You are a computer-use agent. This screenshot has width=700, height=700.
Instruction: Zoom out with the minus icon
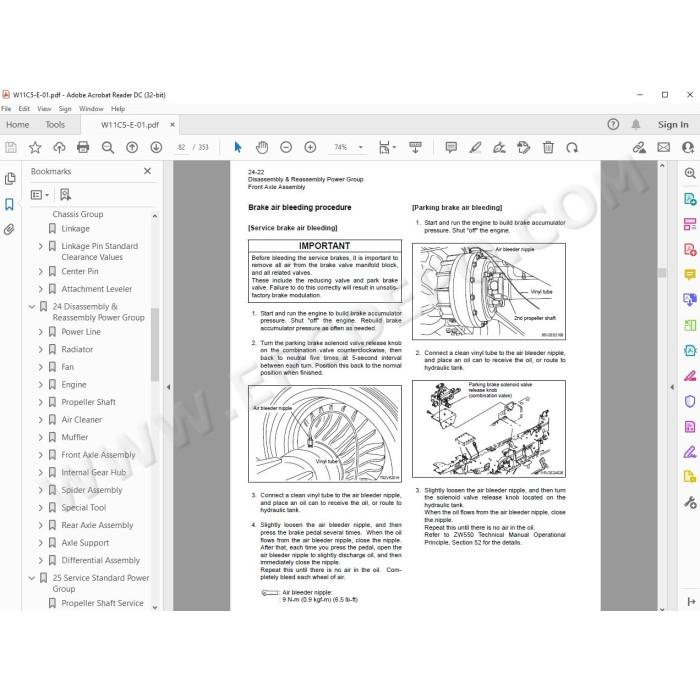click(x=286, y=147)
